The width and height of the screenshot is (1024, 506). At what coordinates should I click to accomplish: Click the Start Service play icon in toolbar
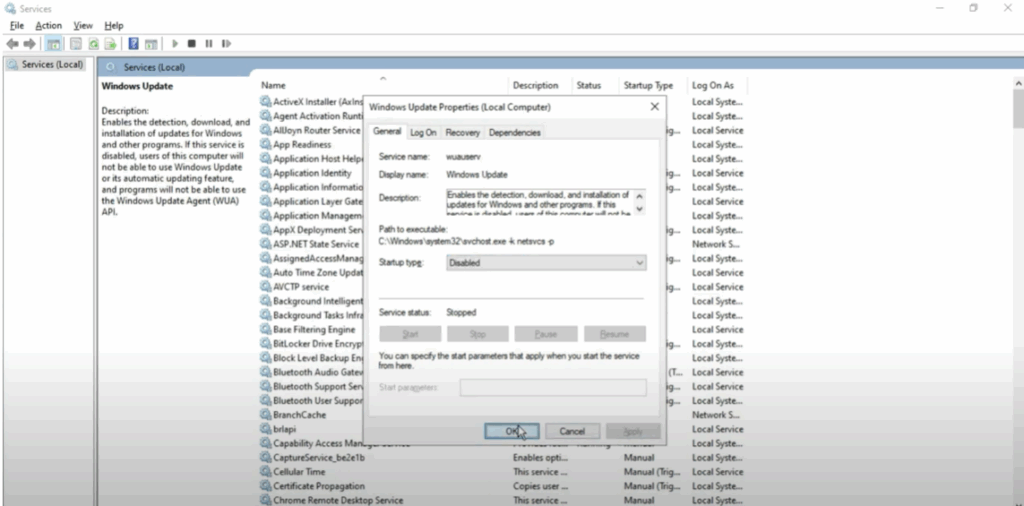pyautogui.click(x=175, y=44)
